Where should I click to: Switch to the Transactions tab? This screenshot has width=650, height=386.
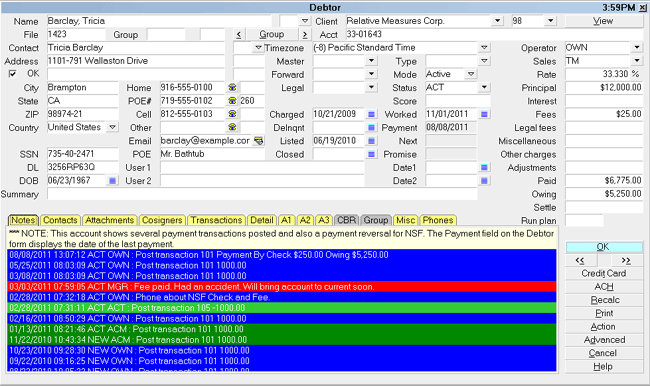(216, 220)
